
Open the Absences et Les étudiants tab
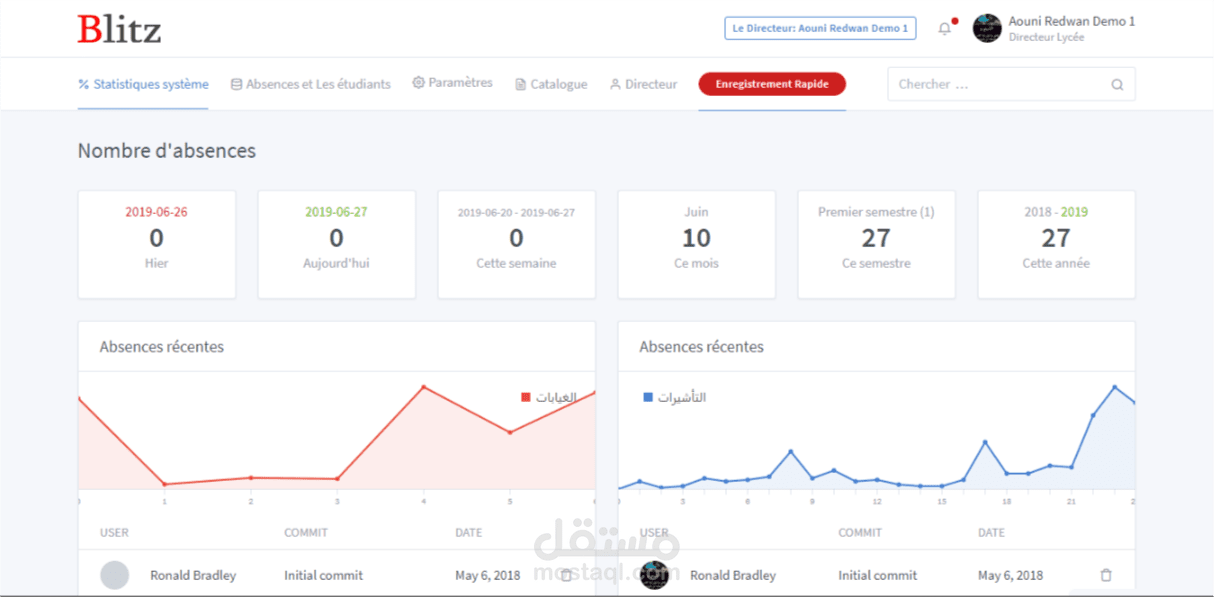point(310,84)
